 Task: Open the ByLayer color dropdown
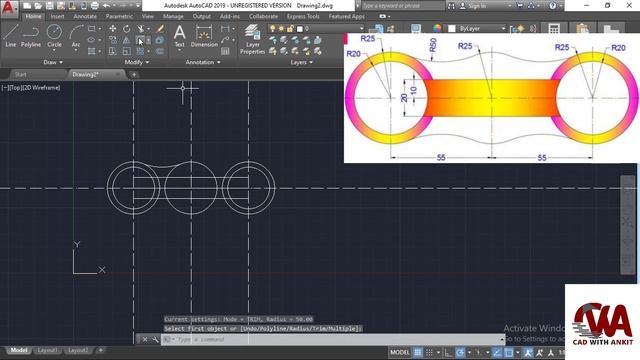pos(503,29)
